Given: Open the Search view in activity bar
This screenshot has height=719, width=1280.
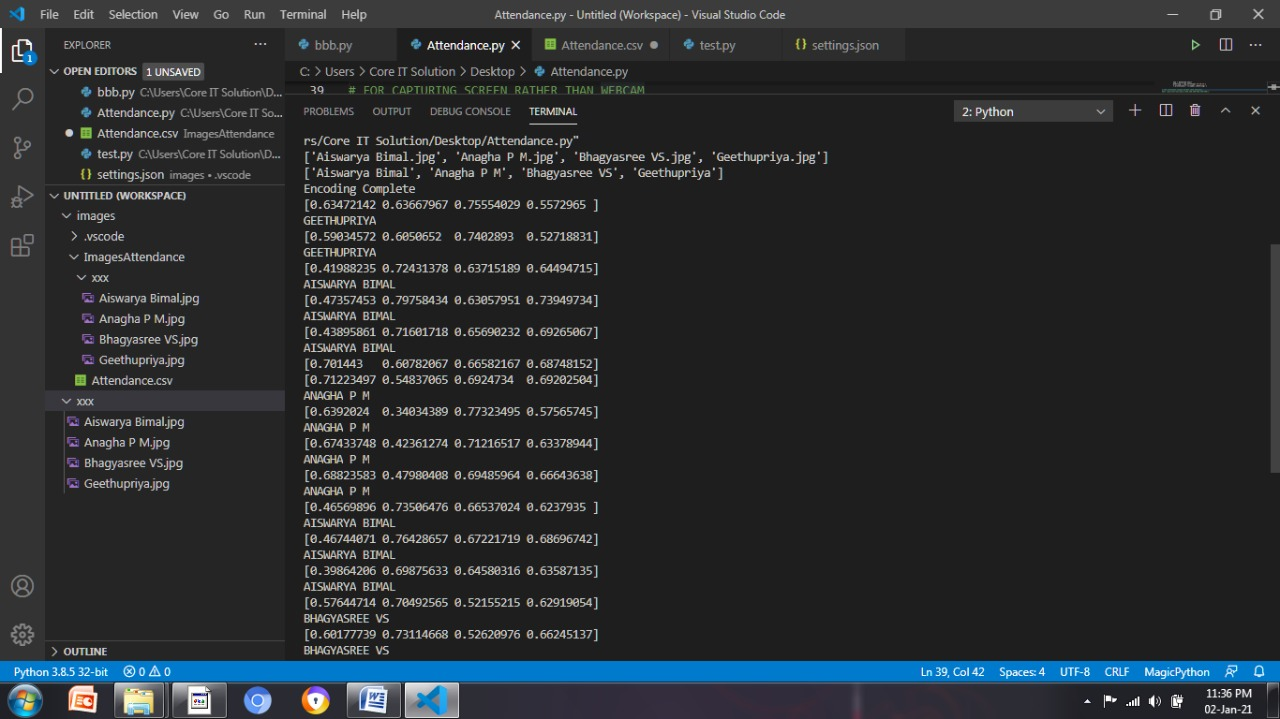Looking at the screenshot, I should click(22, 99).
